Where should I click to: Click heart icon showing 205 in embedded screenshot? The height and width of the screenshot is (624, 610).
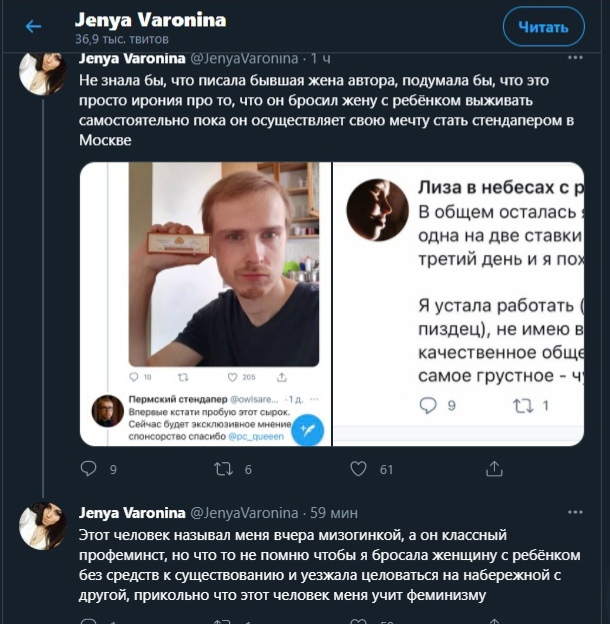pyautogui.click(x=236, y=378)
